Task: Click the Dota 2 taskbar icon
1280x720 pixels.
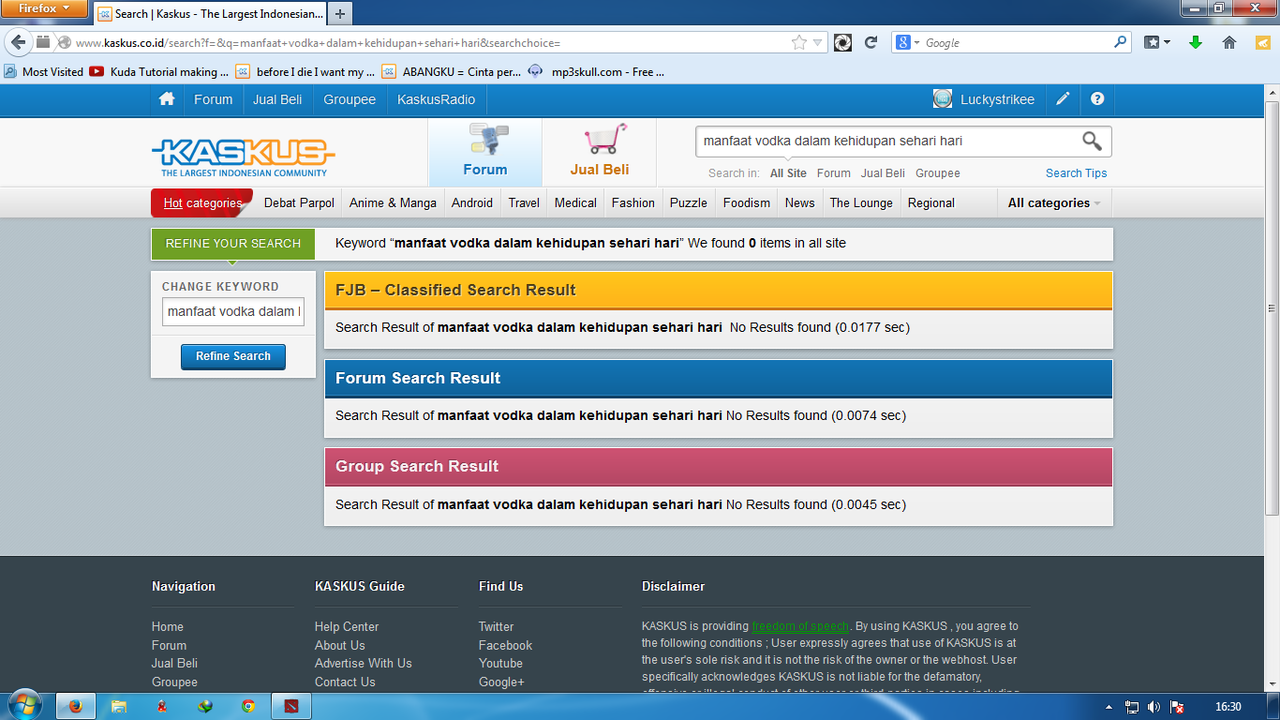Action: (291, 706)
